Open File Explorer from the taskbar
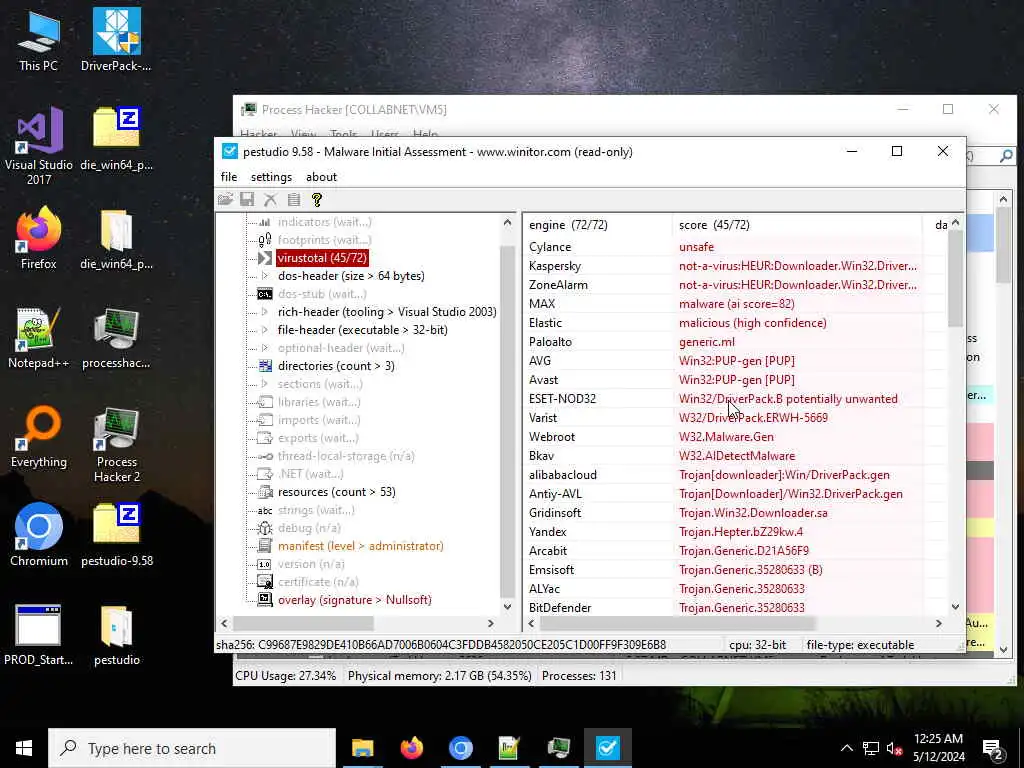Viewport: 1024px width, 768px height. click(362, 748)
